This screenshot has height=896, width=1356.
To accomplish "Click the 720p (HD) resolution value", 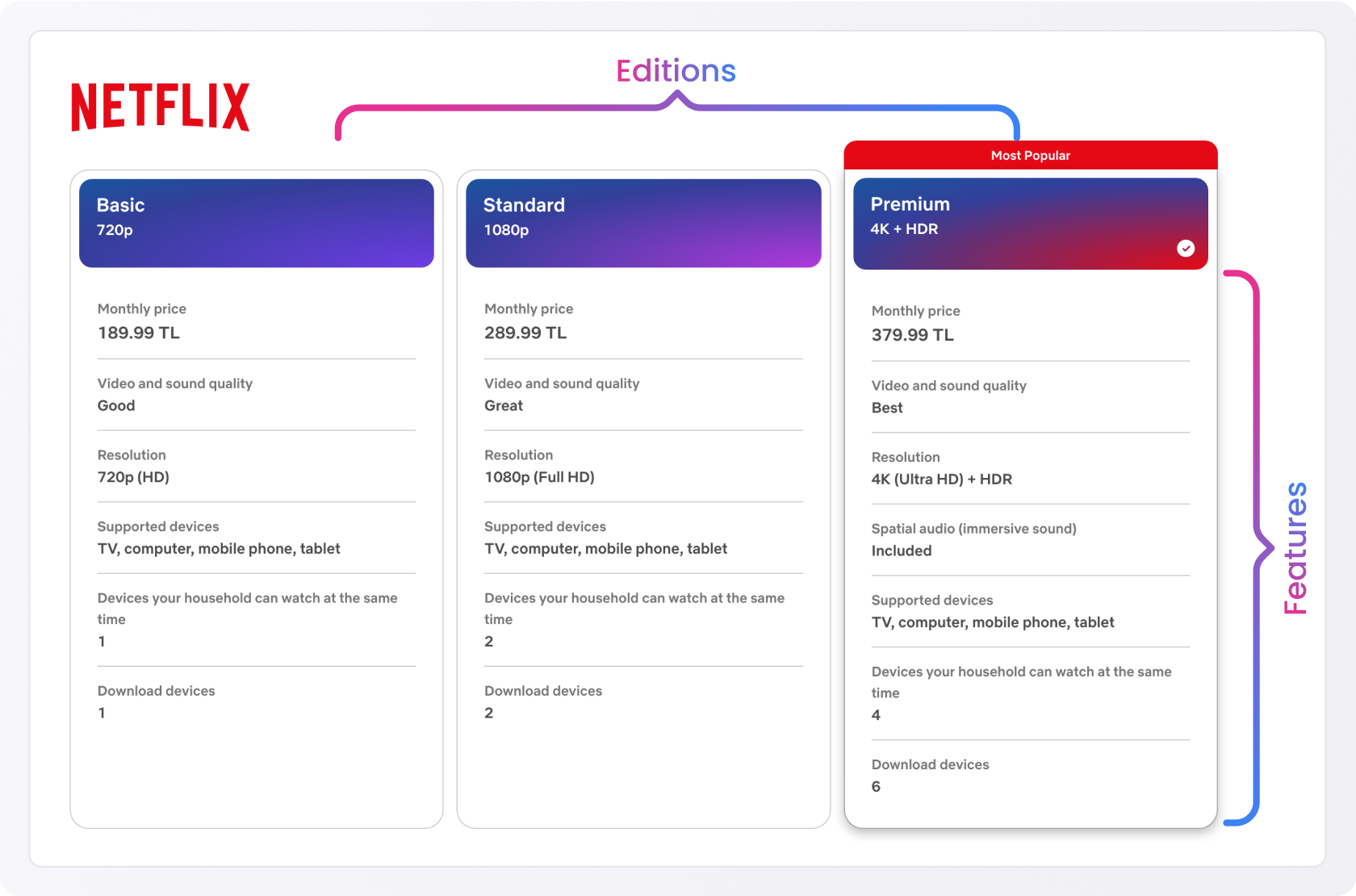I will pos(133,477).
